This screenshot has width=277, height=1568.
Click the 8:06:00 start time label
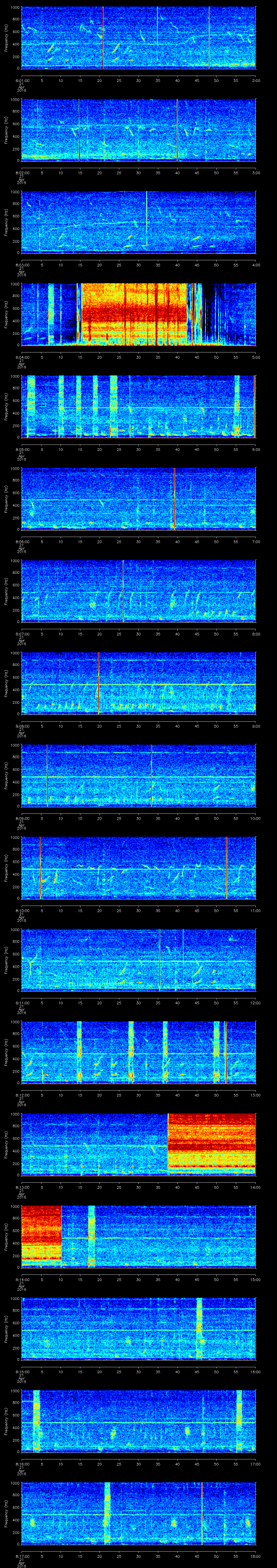[x=22, y=542]
